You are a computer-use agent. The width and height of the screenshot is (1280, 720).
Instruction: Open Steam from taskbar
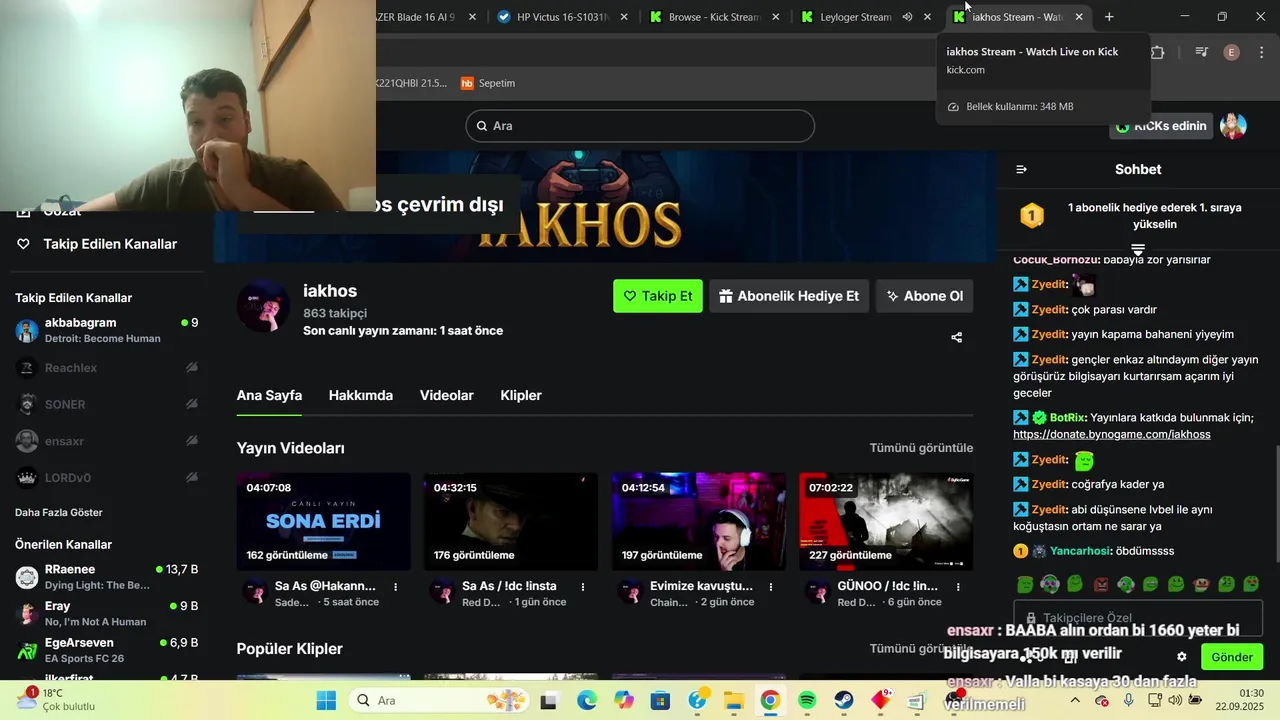click(844, 700)
